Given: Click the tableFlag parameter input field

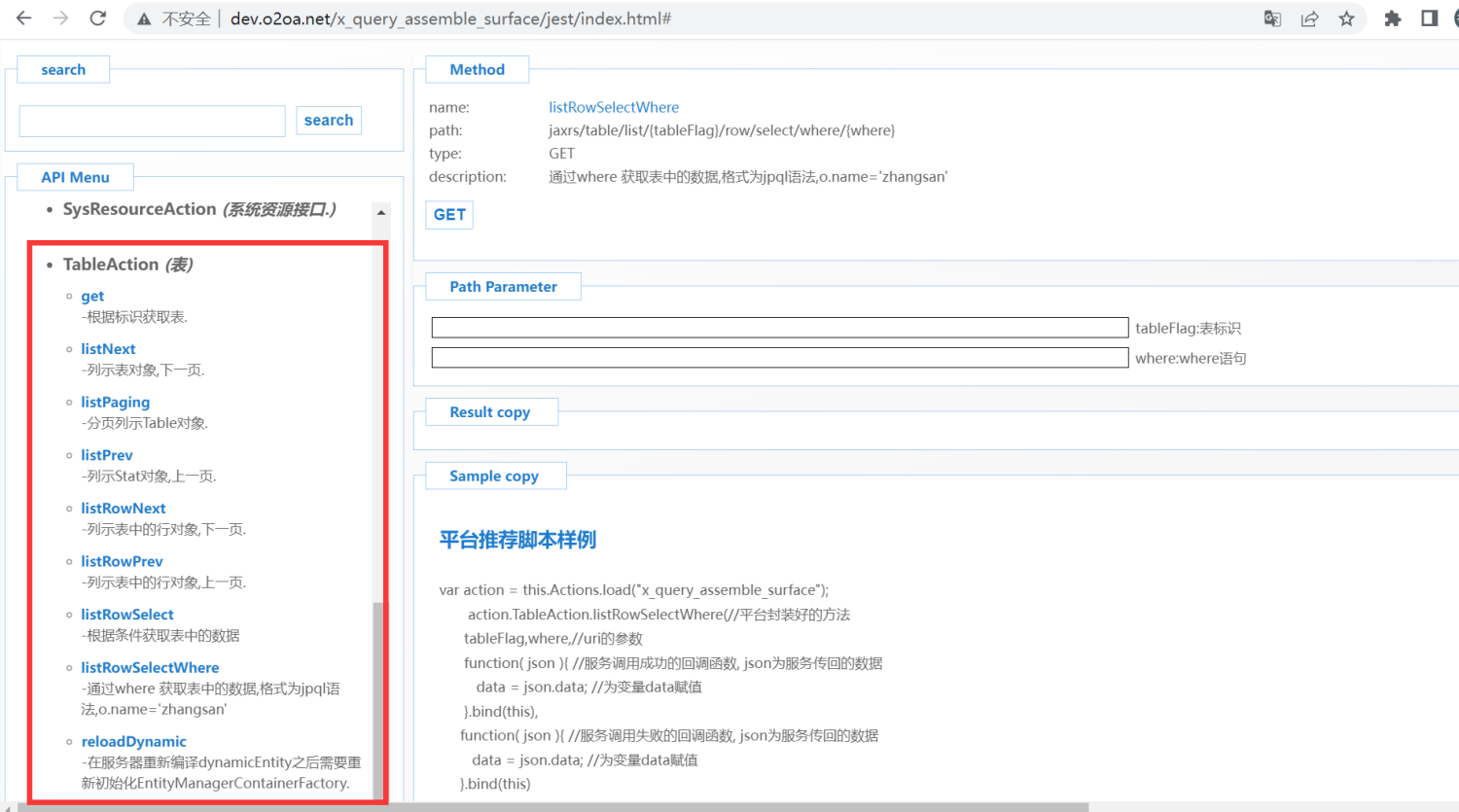Looking at the screenshot, I should click(779, 328).
